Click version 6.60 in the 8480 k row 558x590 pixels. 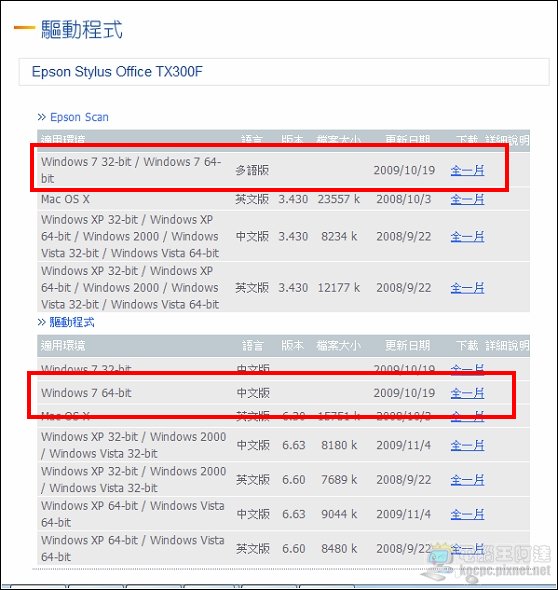click(x=293, y=549)
